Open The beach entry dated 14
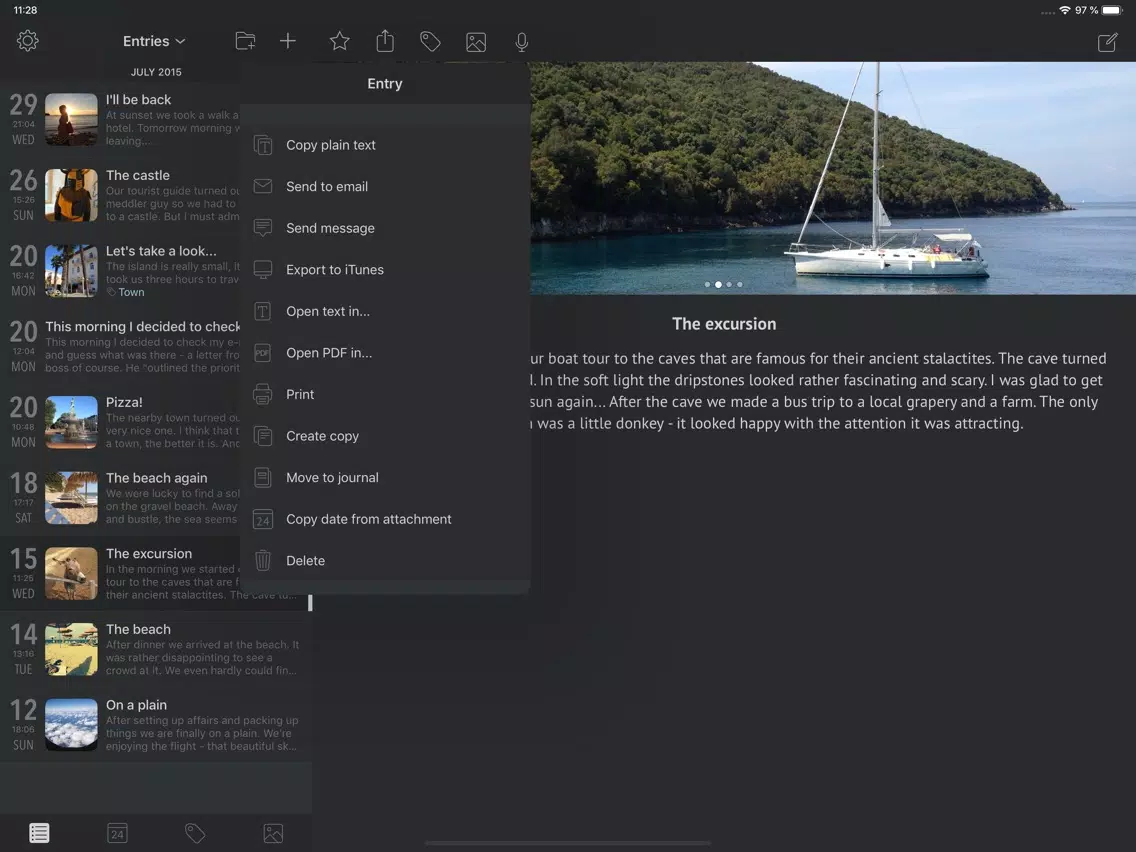1136x852 pixels. tap(156, 650)
